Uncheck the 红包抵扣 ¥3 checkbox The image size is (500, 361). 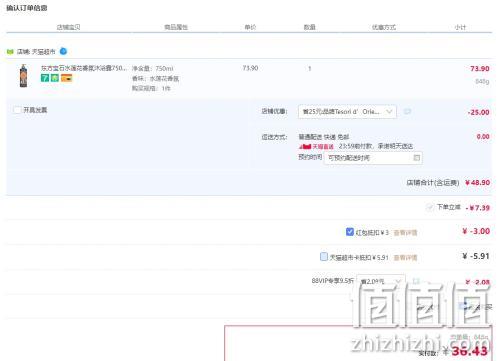pyautogui.click(x=350, y=232)
